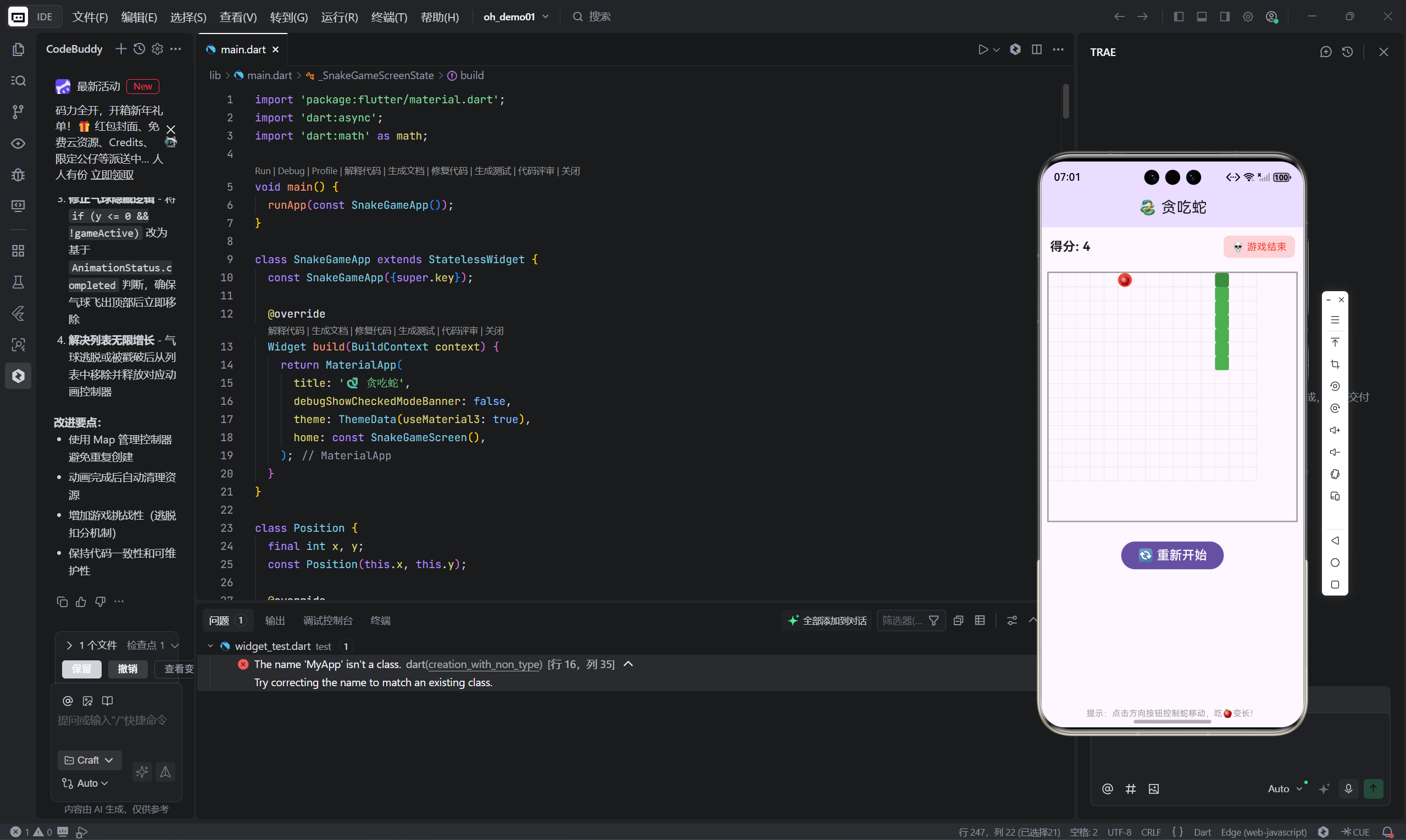Click the 立即领取 link
Image resolution: width=1406 pixels, height=840 pixels.
[112, 175]
